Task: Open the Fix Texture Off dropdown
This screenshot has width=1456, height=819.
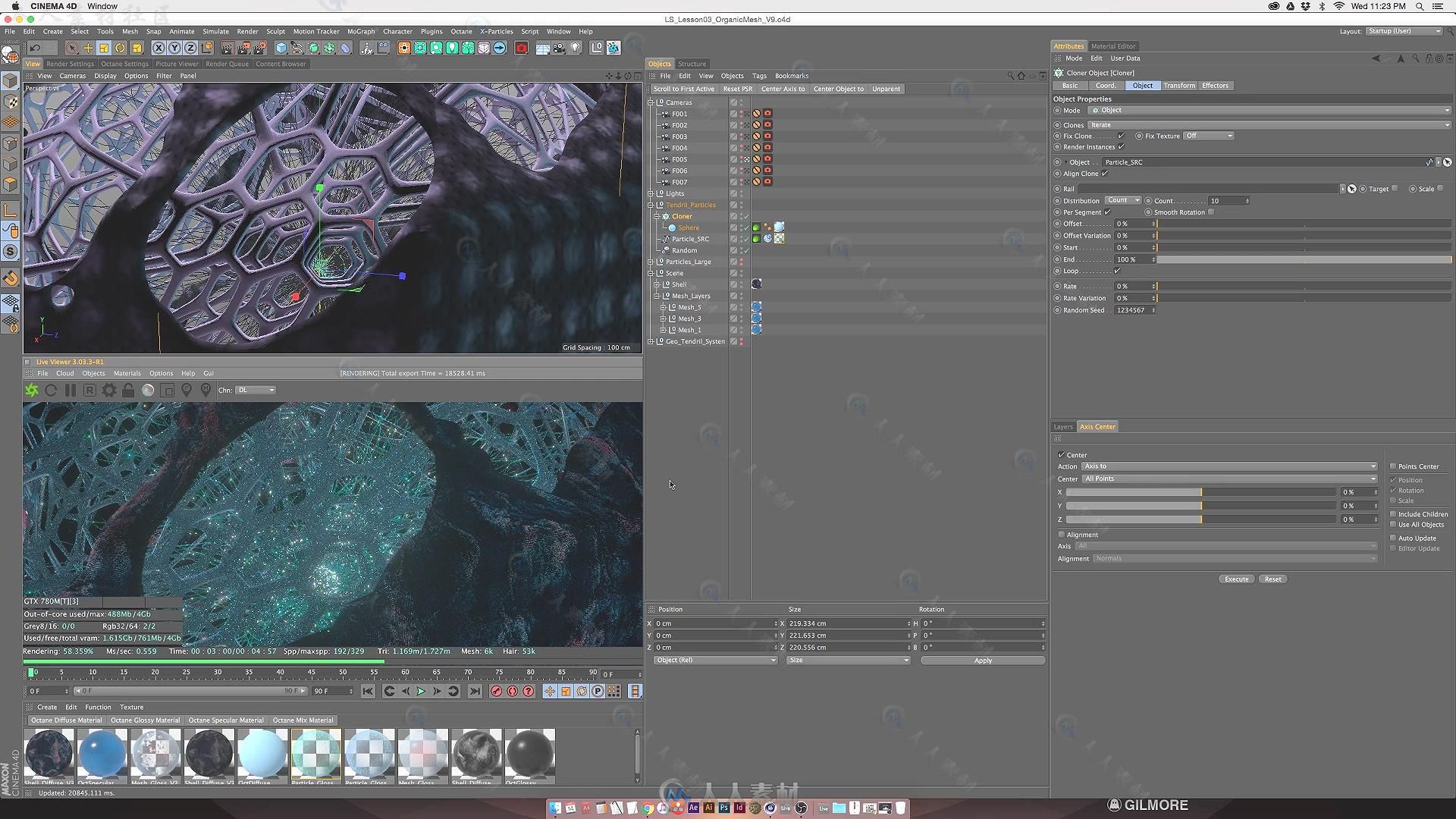Action: click(x=1209, y=136)
